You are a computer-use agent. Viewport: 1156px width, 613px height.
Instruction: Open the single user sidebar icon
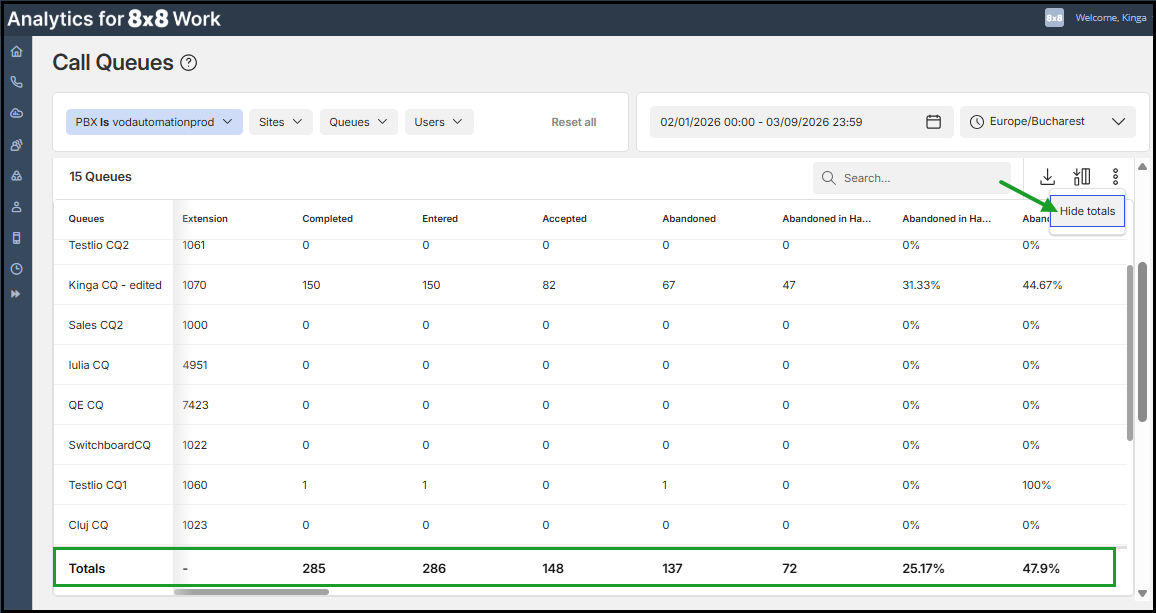click(16, 207)
